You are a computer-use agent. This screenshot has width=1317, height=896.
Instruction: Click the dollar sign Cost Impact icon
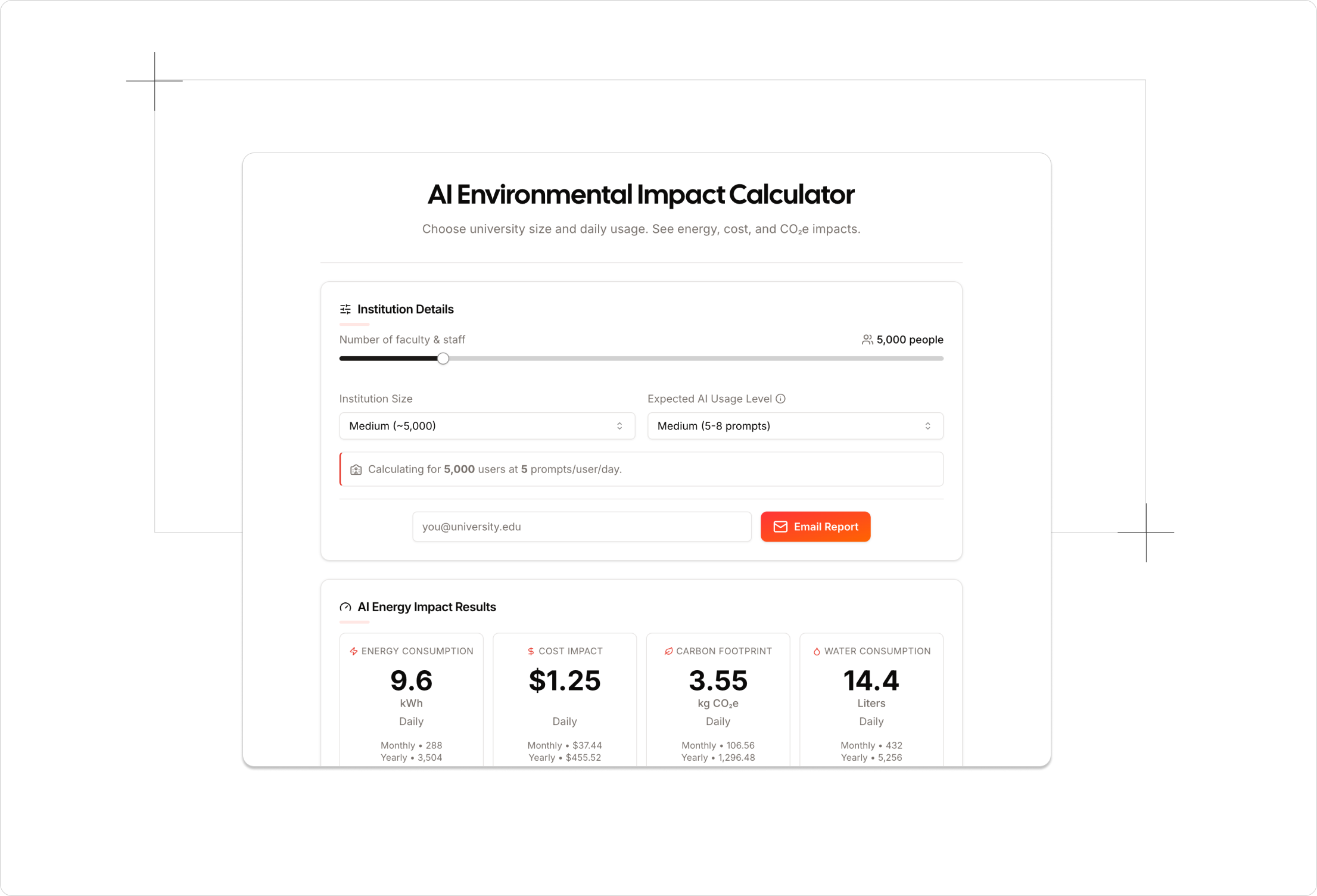pos(531,651)
